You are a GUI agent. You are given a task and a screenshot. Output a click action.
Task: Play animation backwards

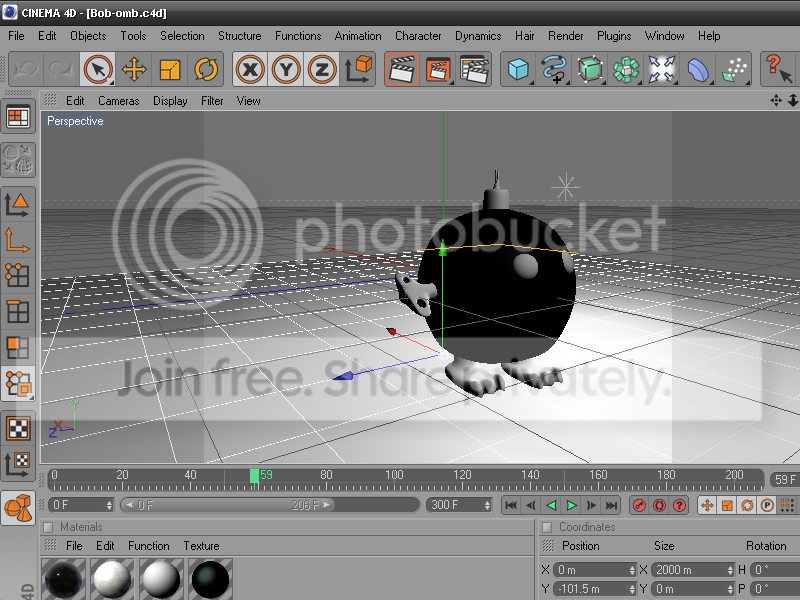click(551, 506)
